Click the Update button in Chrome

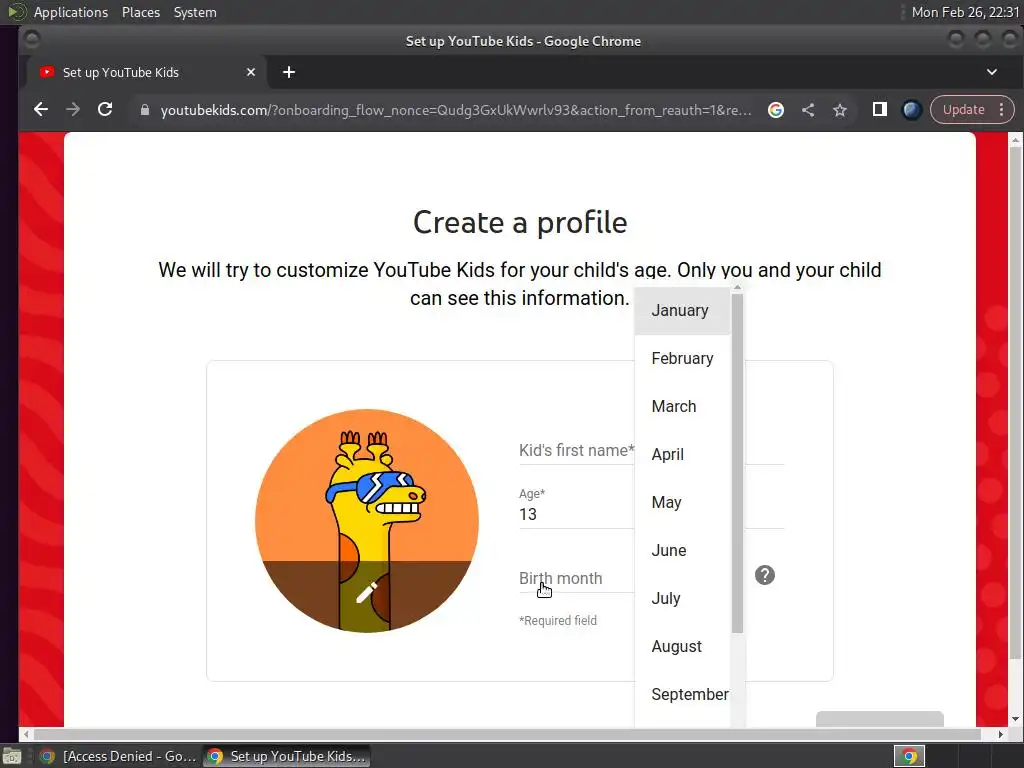coord(963,110)
